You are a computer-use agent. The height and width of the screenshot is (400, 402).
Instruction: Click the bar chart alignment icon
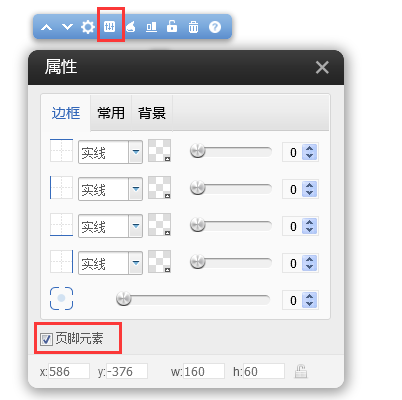coord(151,27)
